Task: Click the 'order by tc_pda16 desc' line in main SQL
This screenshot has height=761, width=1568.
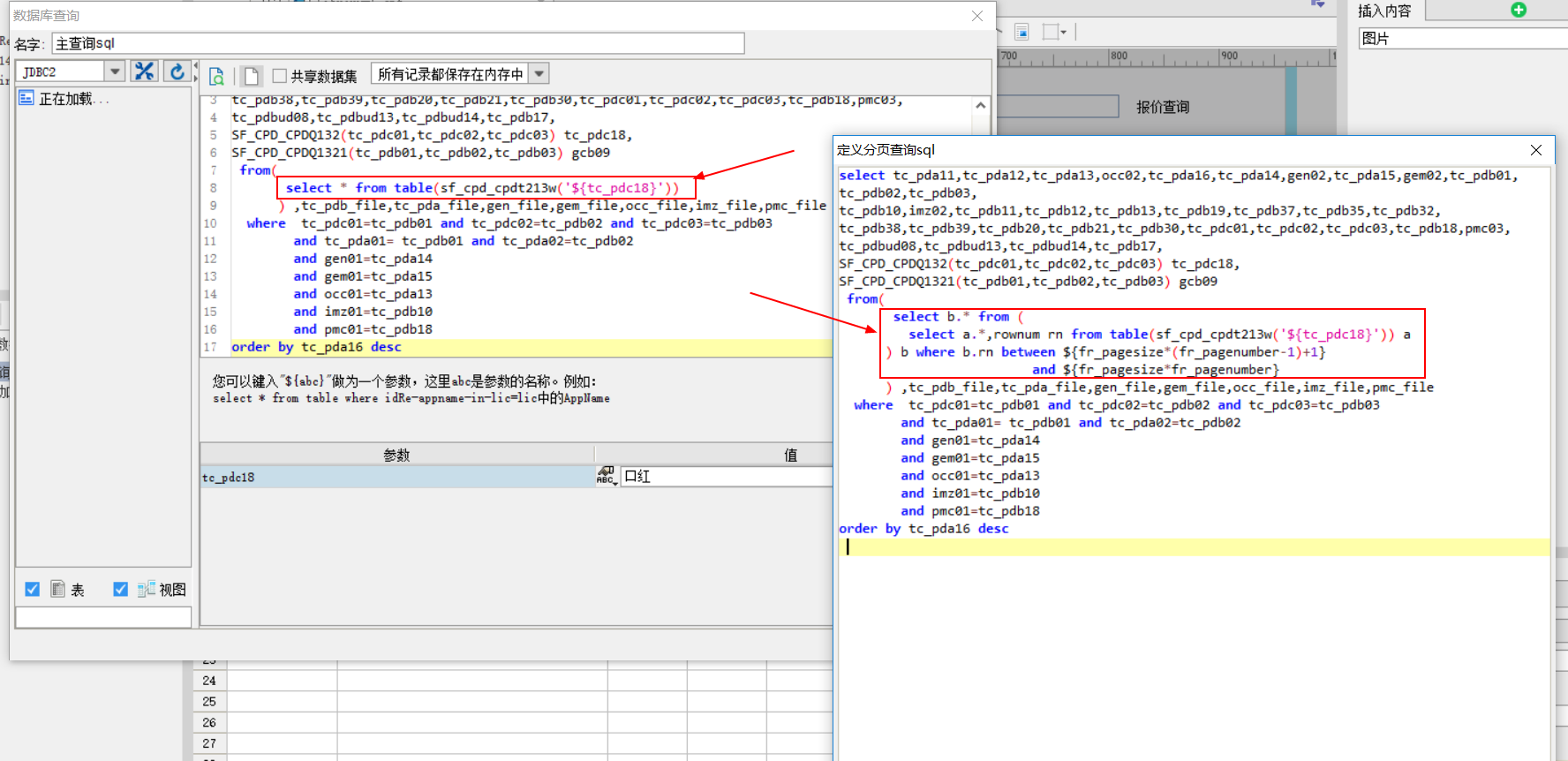Action: (316, 347)
